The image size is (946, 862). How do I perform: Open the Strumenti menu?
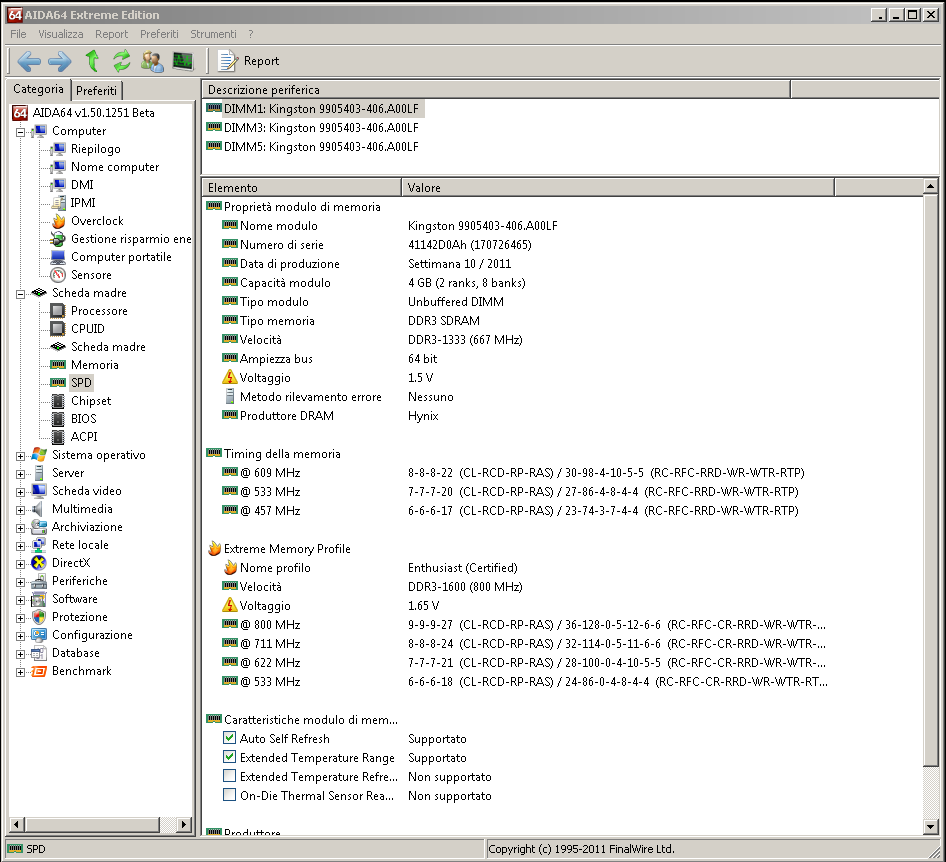point(214,34)
